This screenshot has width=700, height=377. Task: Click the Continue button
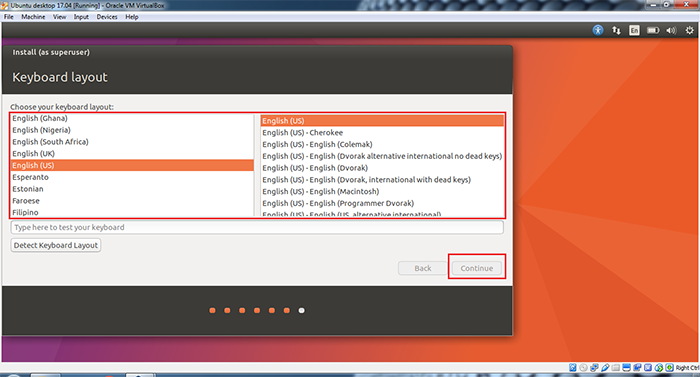coord(477,268)
